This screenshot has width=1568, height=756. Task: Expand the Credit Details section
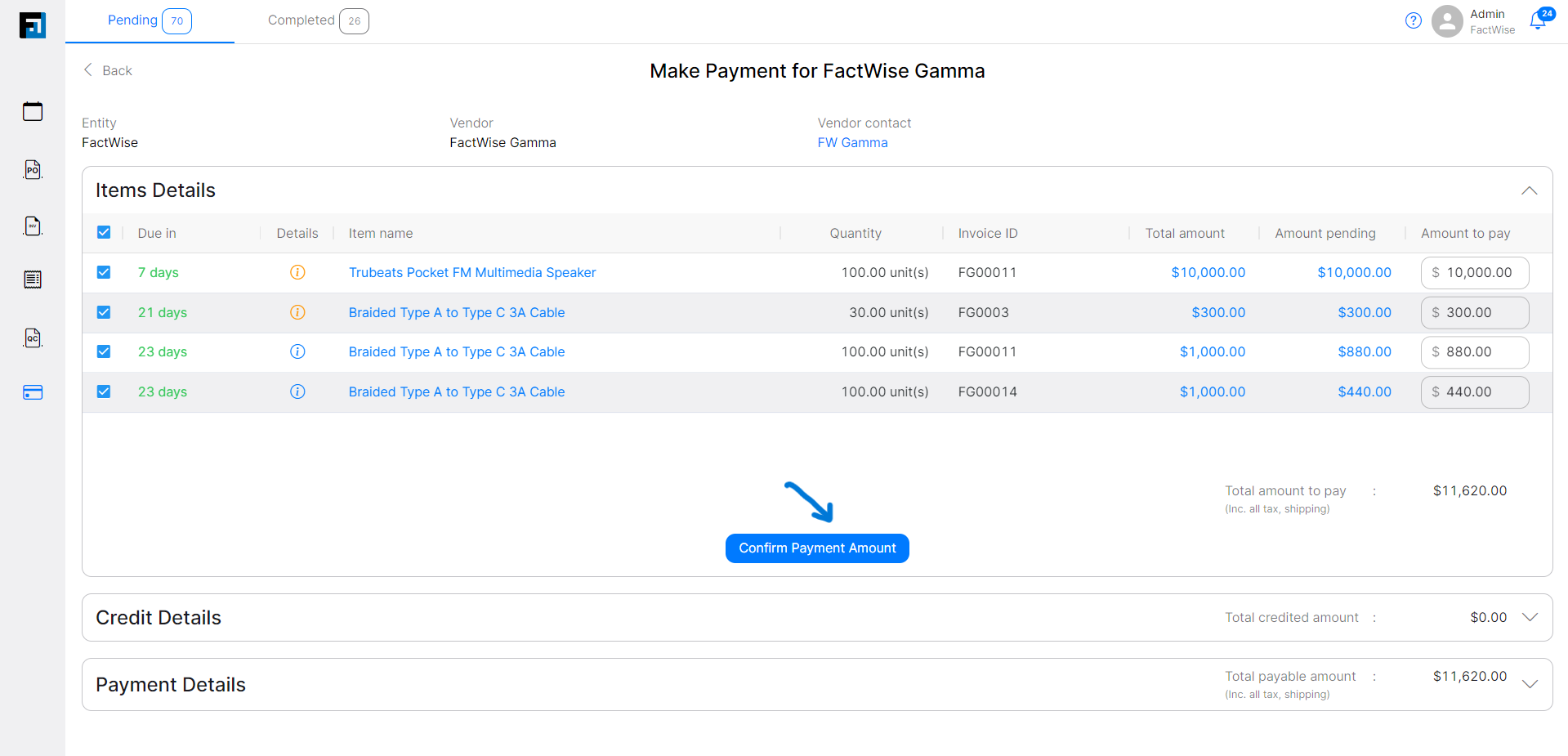(1530, 617)
